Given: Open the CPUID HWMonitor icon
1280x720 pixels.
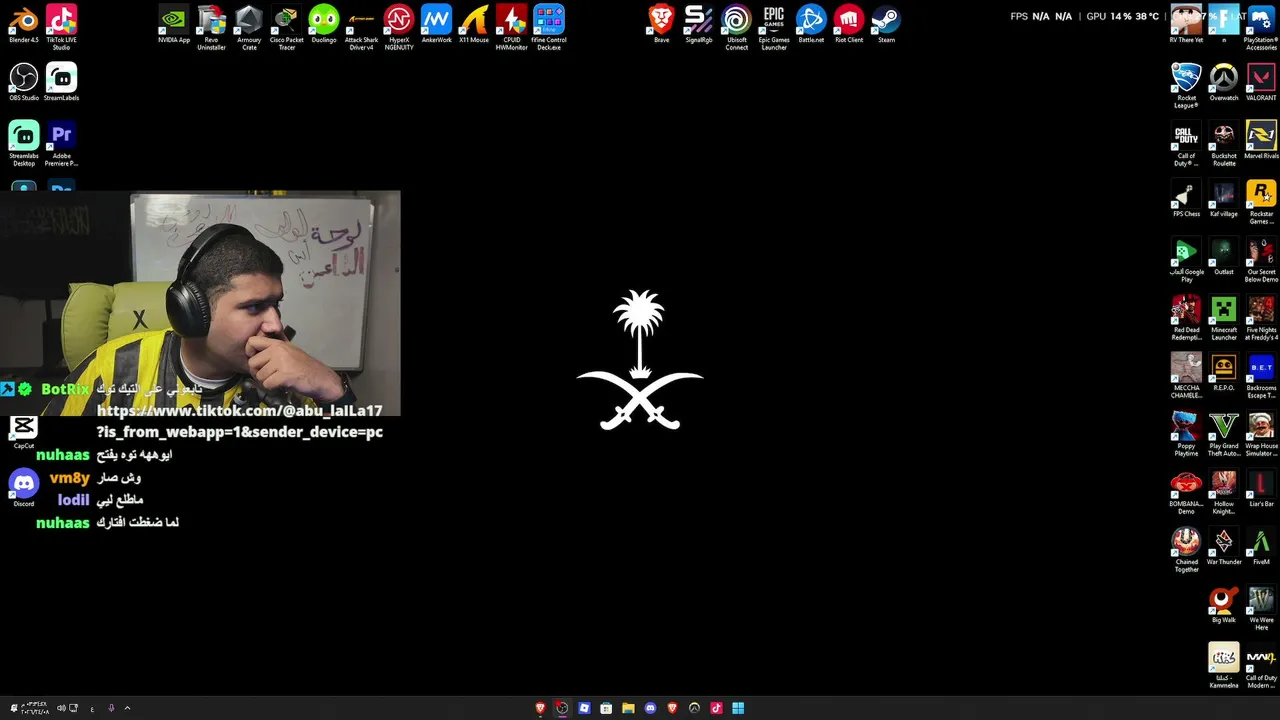Looking at the screenshot, I should tap(511, 28).
